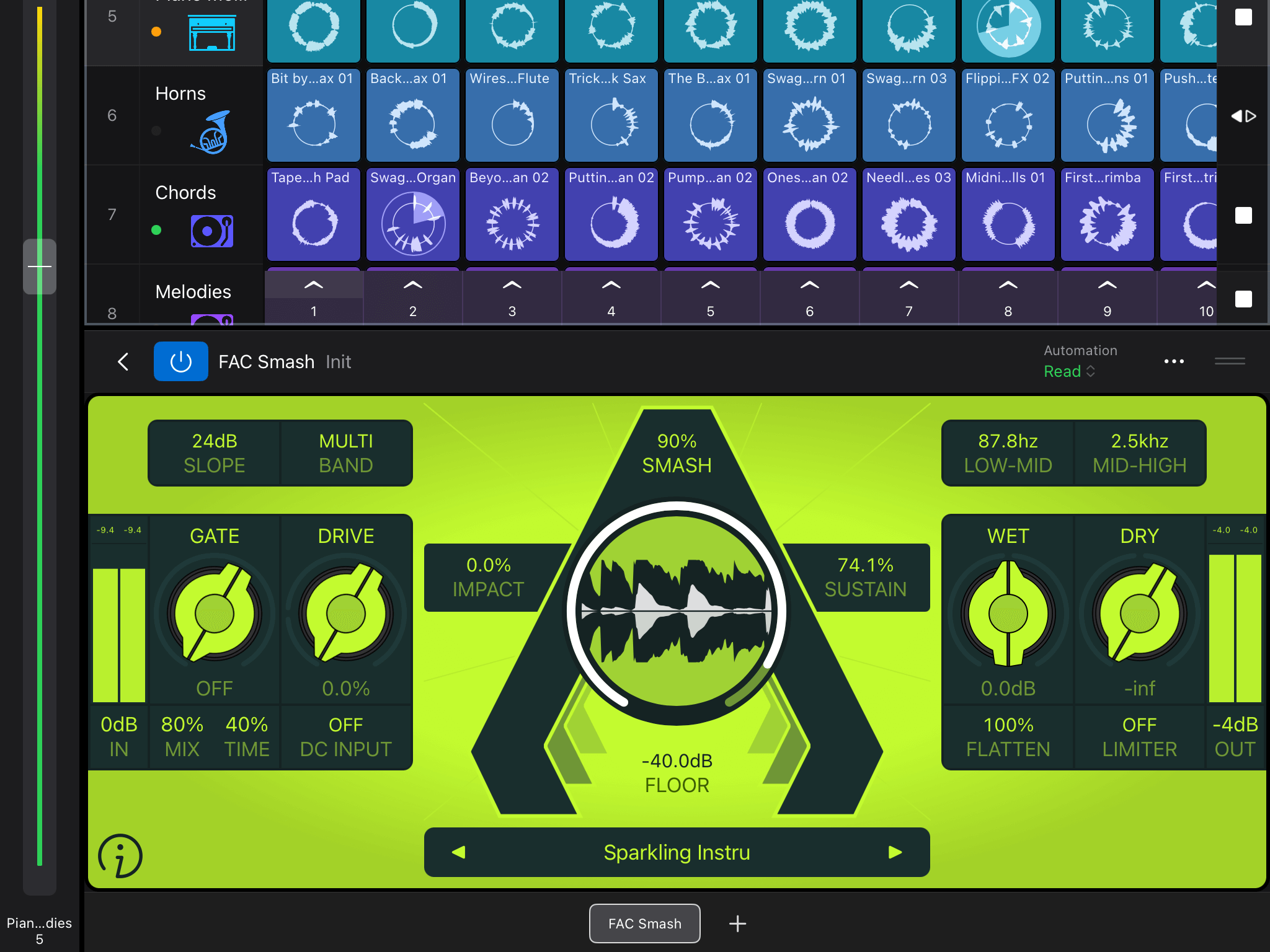1270x952 pixels.
Task: Open the FAC Smash info icon
Action: click(120, 856)
